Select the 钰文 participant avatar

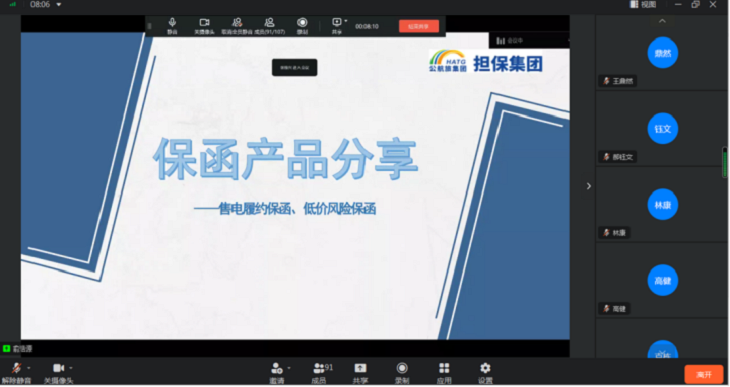[x=662, y=129]
